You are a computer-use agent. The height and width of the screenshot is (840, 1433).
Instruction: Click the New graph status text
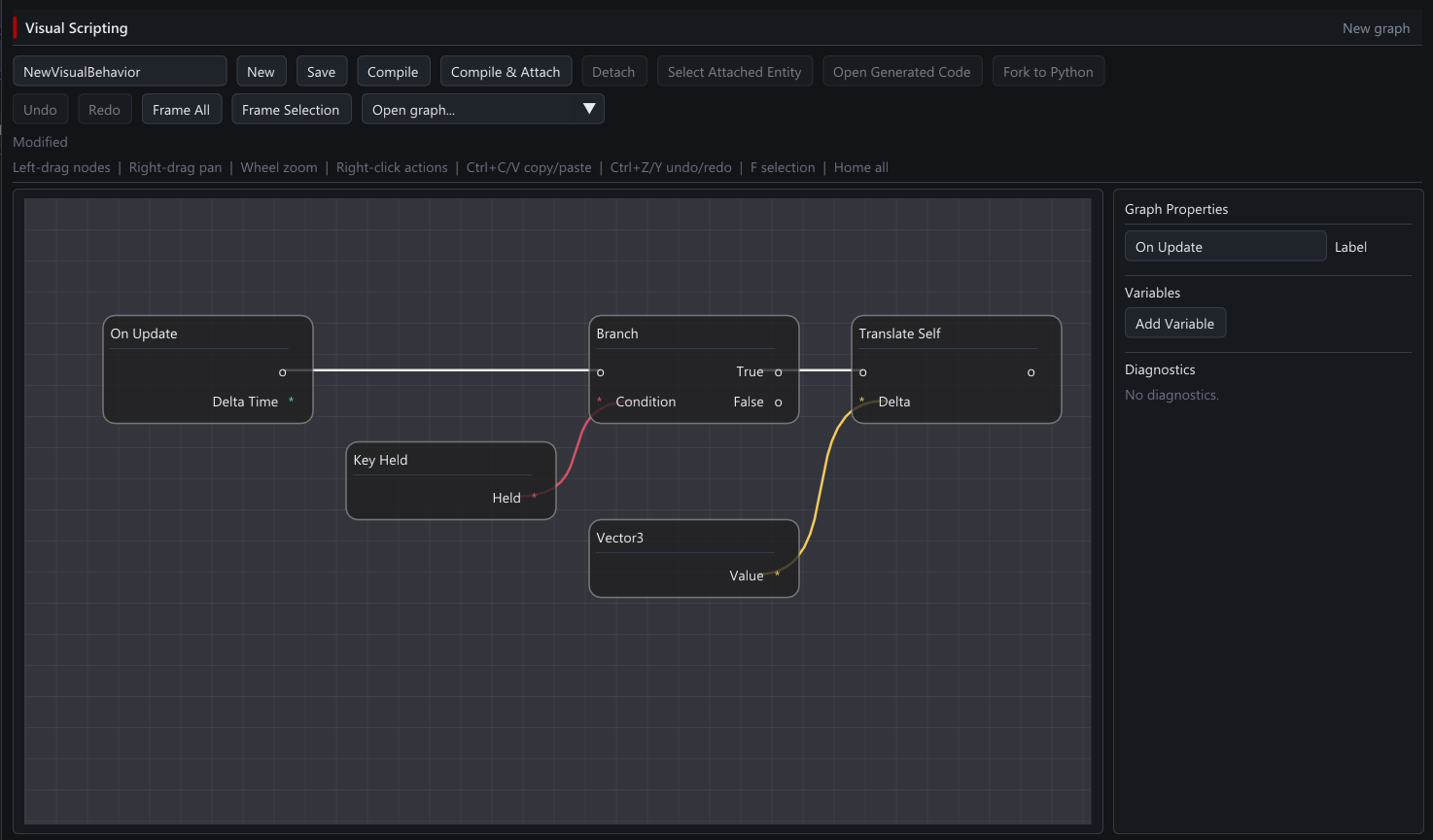click(x=1376, y=28)
